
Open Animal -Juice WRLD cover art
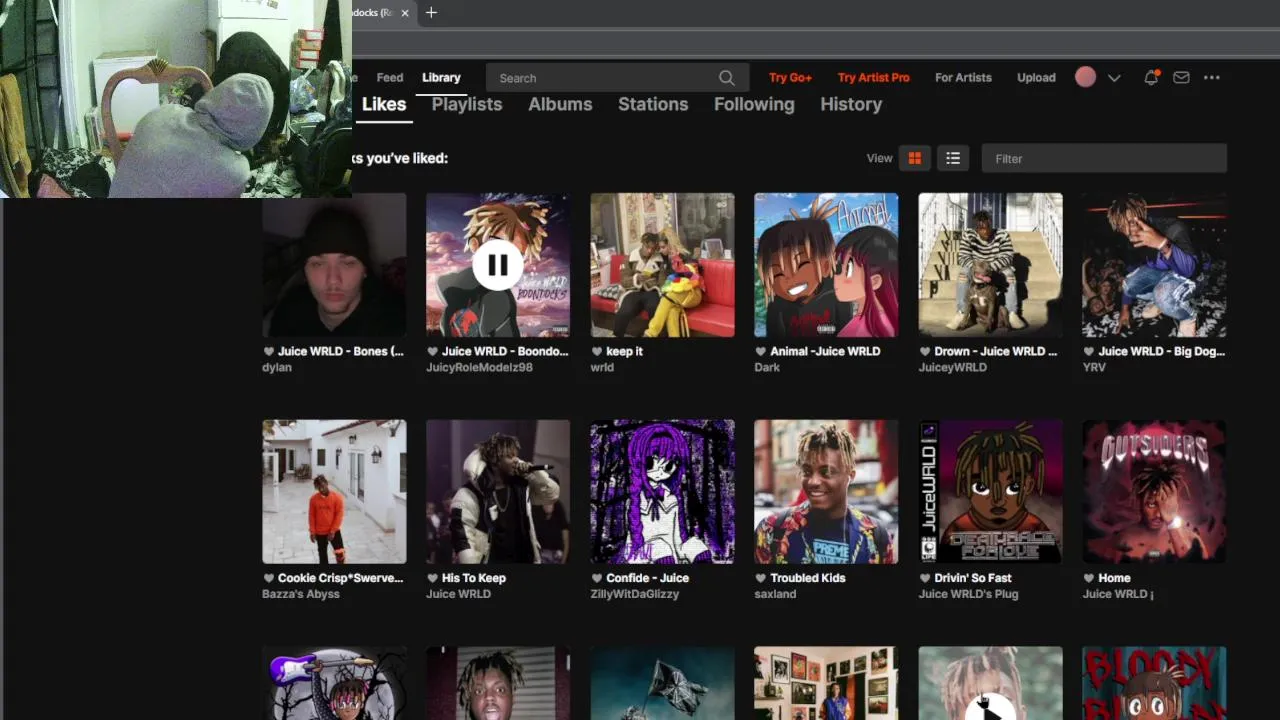click(x=826, y=265)
